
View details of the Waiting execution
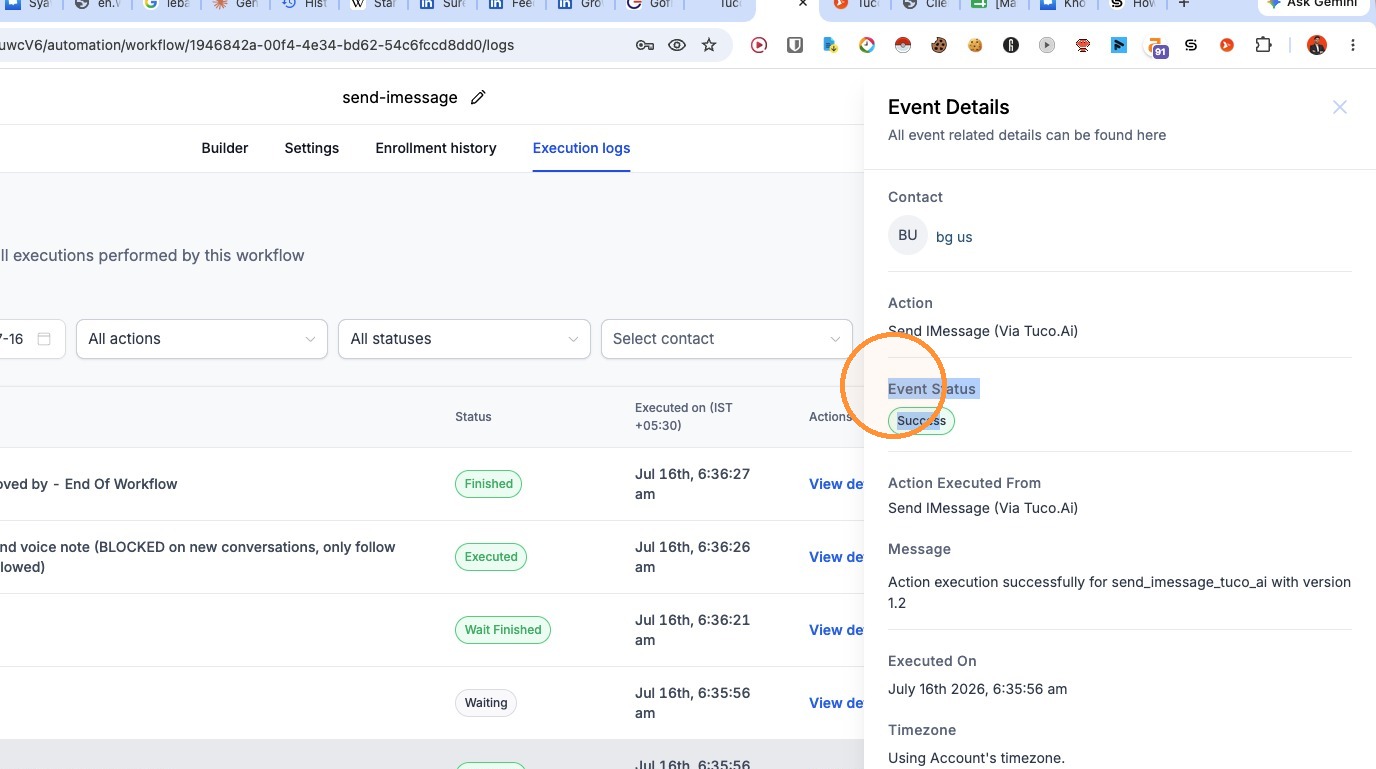pos(836,703)
